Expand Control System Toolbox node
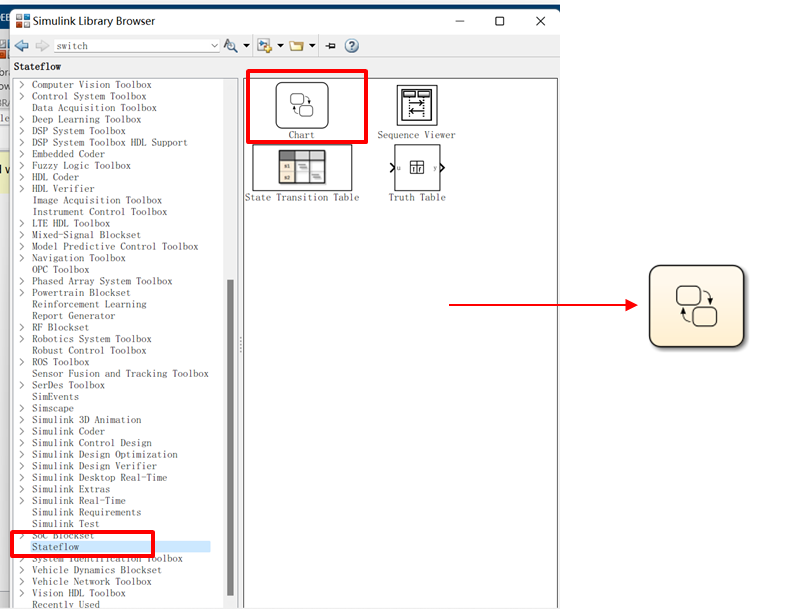Viewport: 810px width, 609px height. click(22, 96)
